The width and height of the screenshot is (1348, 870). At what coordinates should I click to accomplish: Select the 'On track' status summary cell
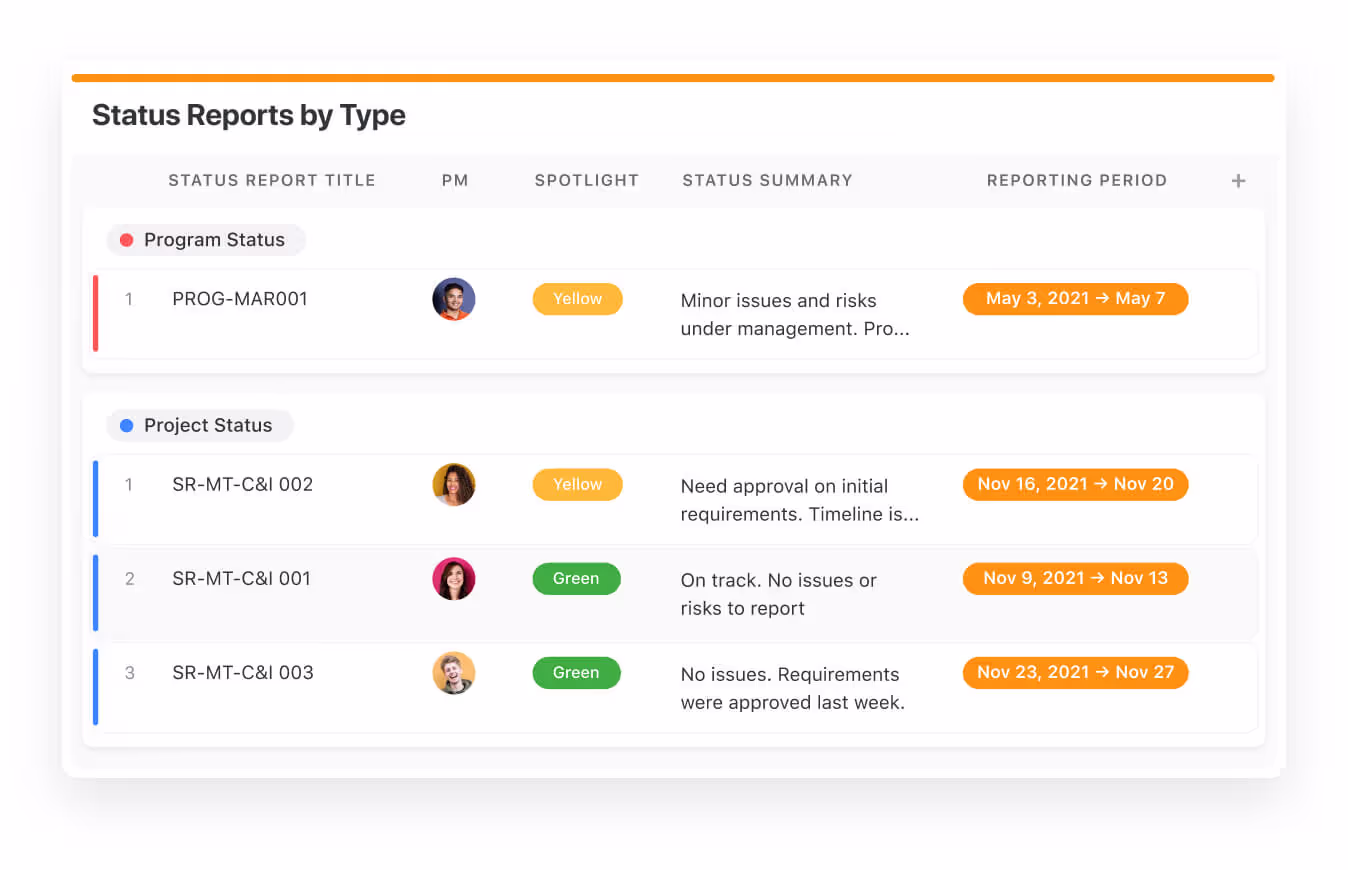coord(778,594)
